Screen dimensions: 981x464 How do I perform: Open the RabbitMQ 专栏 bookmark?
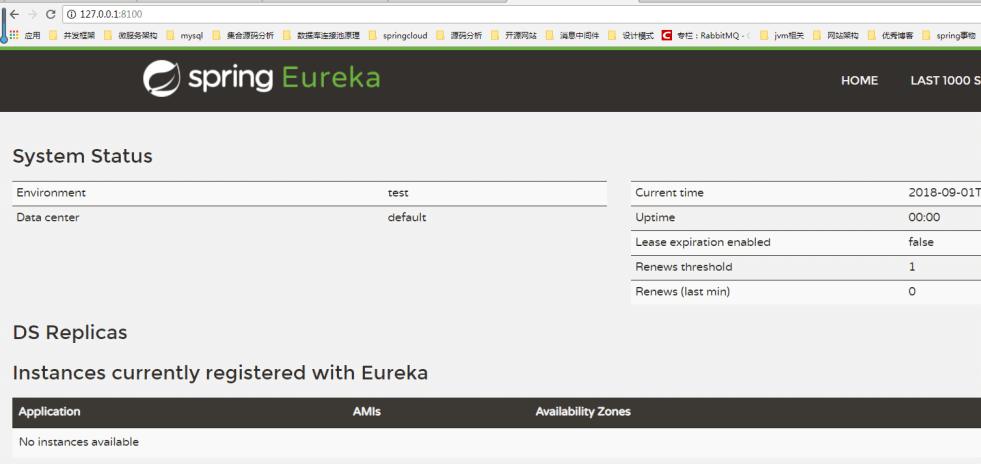[706, 36]
